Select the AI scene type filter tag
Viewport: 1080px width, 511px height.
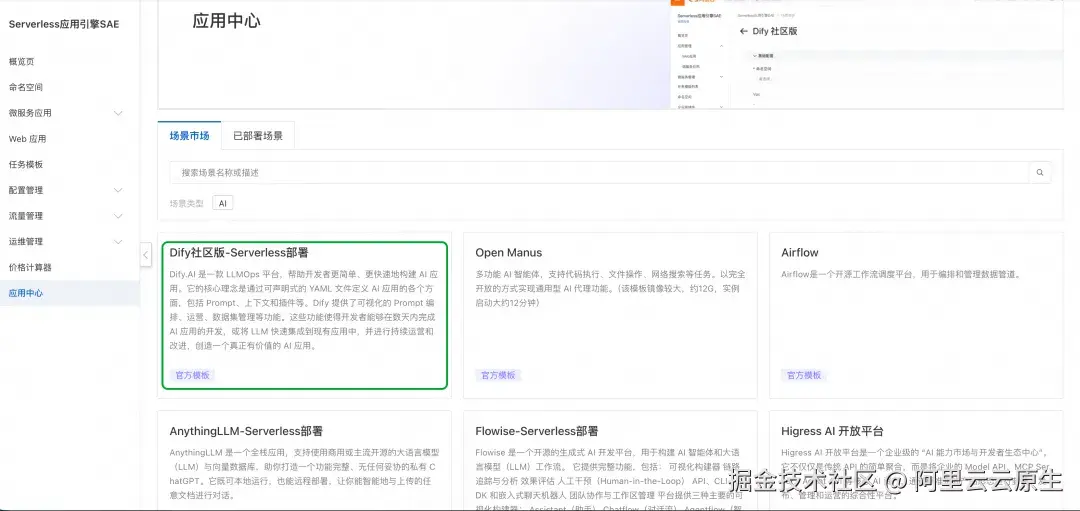[x=222, y=203]
